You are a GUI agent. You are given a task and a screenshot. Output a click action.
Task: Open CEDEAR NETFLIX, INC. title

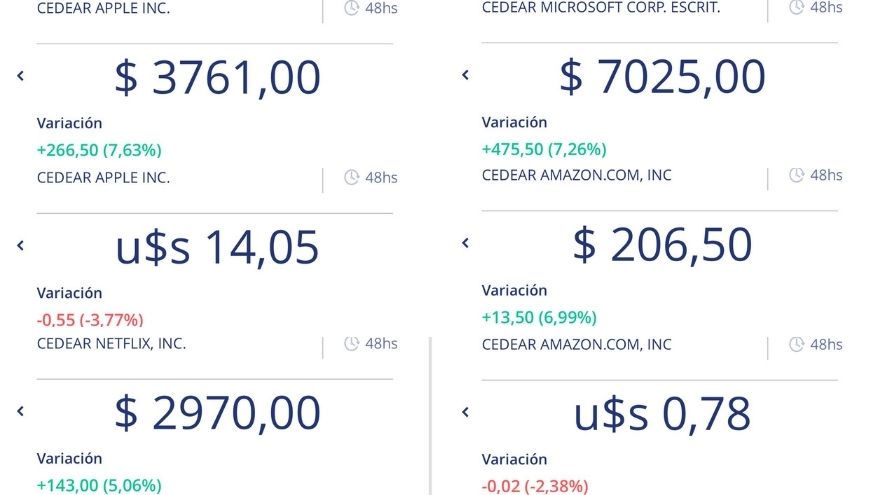[x=111, y=344]
